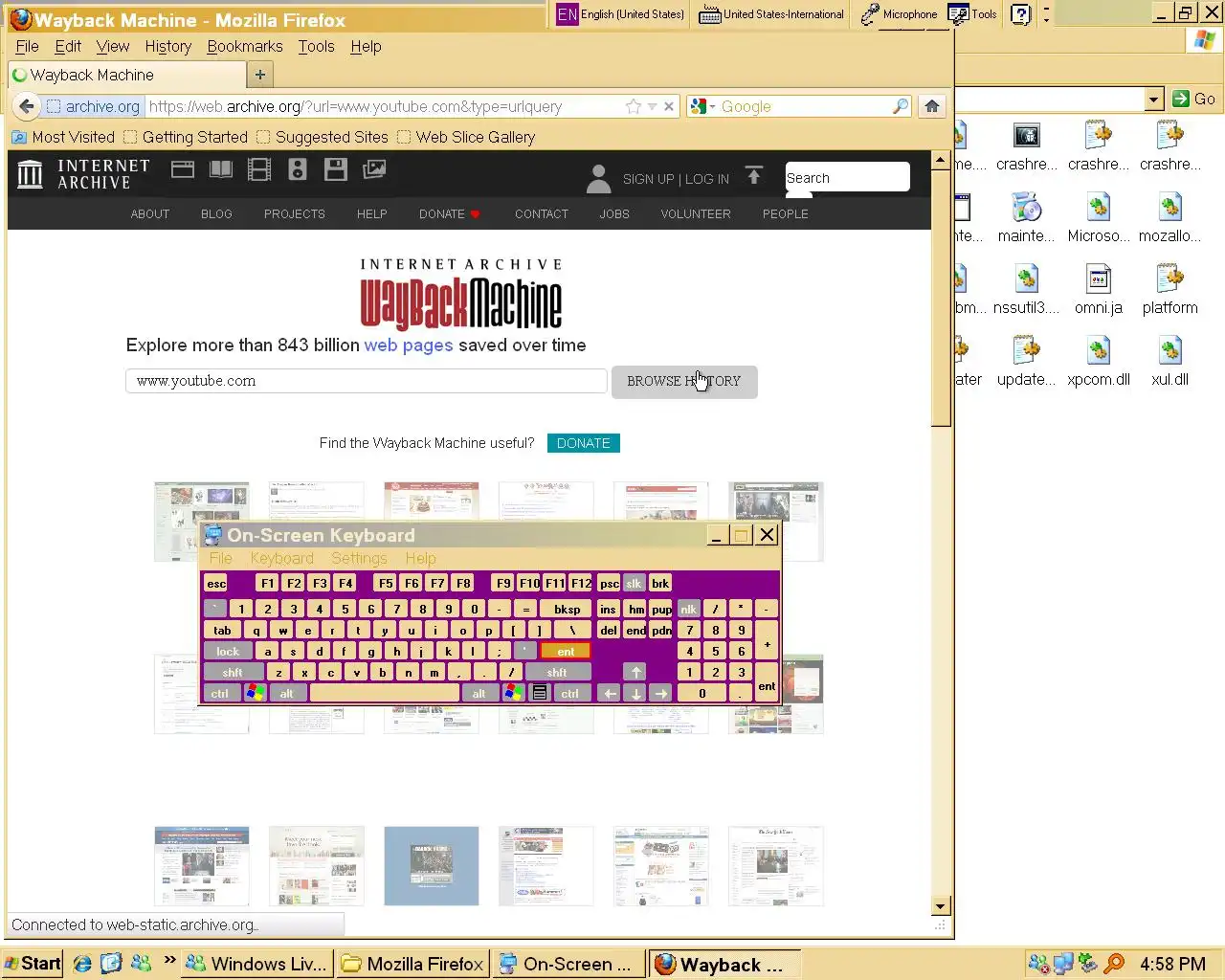Open the Internet Archive web icon

183,169
